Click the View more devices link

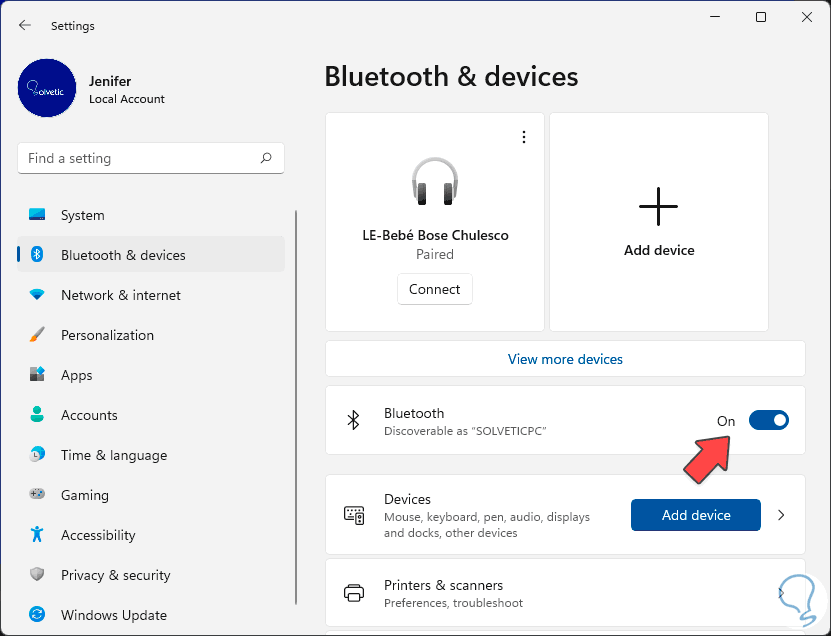point(565,359)
